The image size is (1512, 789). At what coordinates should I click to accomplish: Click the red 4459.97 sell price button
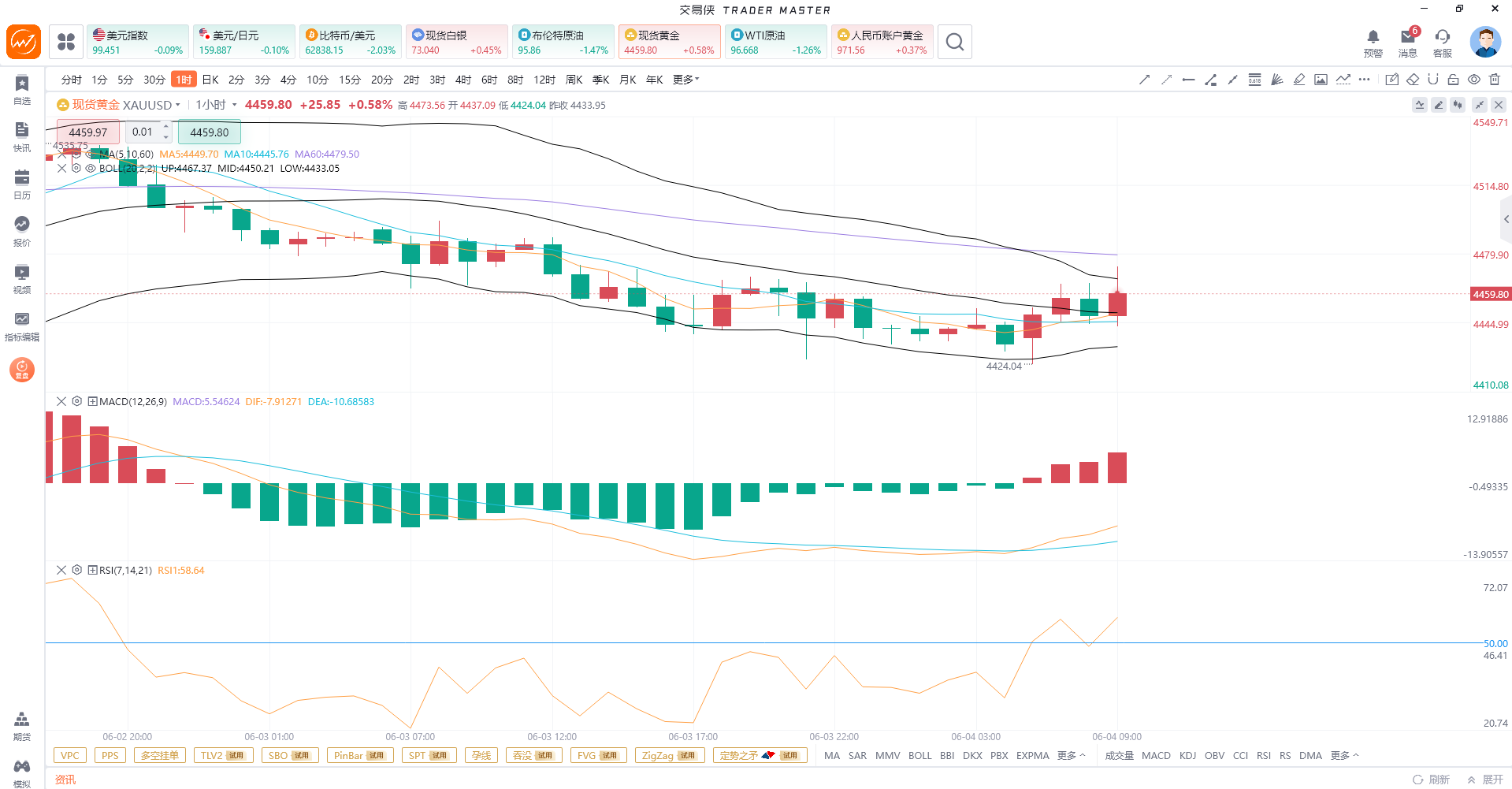click(x=88, y=132)
